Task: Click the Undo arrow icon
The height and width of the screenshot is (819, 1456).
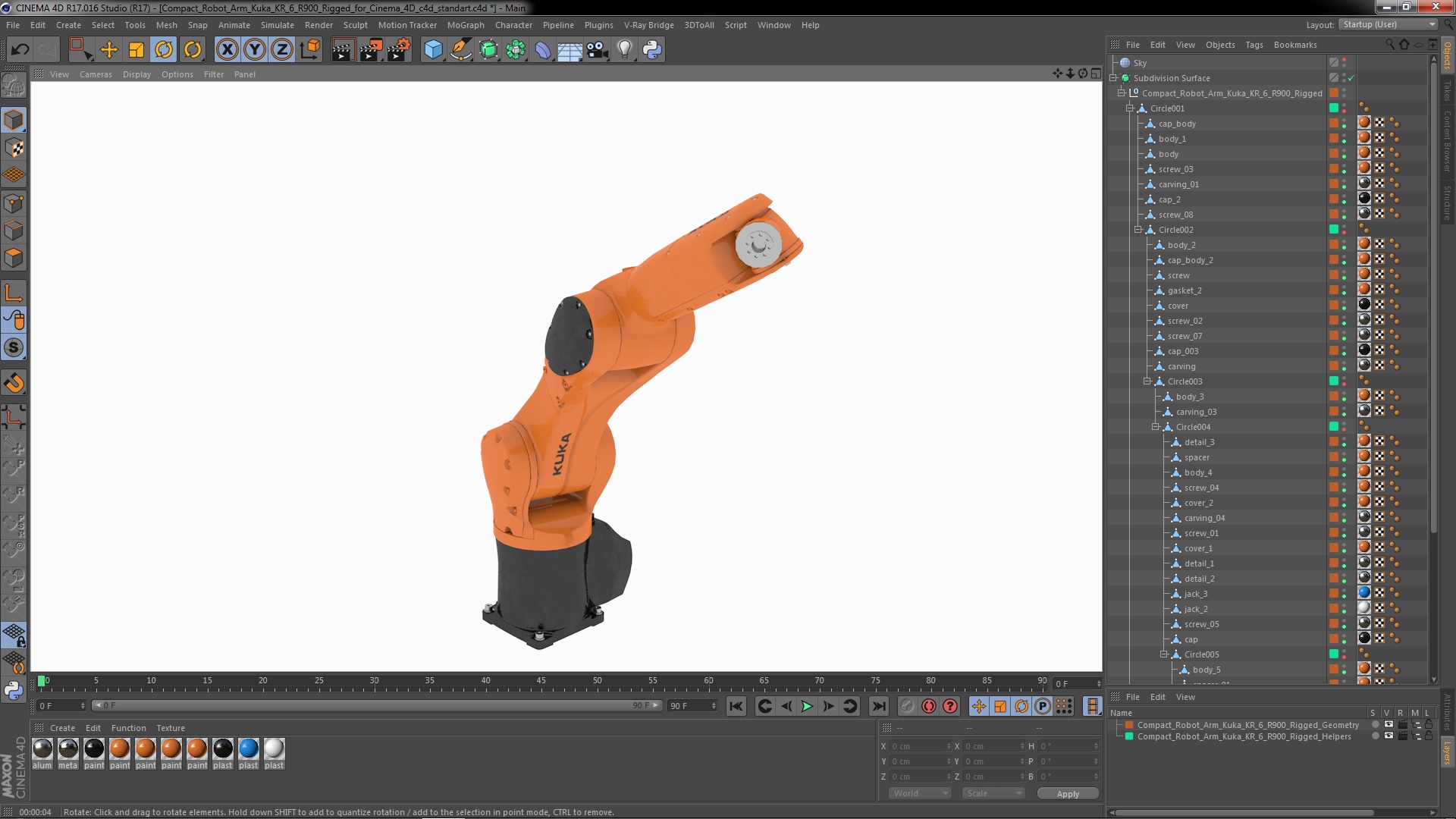Action: point(20,50)
